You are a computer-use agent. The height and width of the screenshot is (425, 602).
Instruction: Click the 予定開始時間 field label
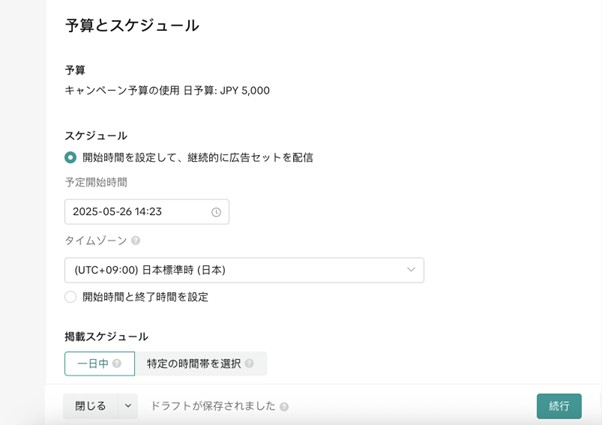coord(96,182)
